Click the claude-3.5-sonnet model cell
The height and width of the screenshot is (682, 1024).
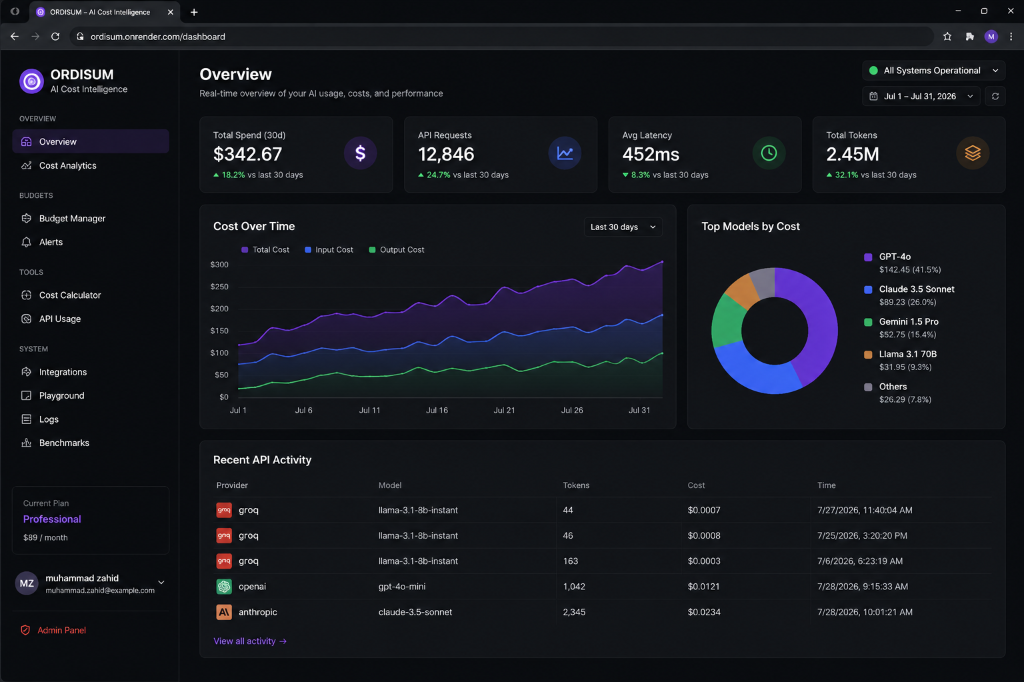coord(415,612)
